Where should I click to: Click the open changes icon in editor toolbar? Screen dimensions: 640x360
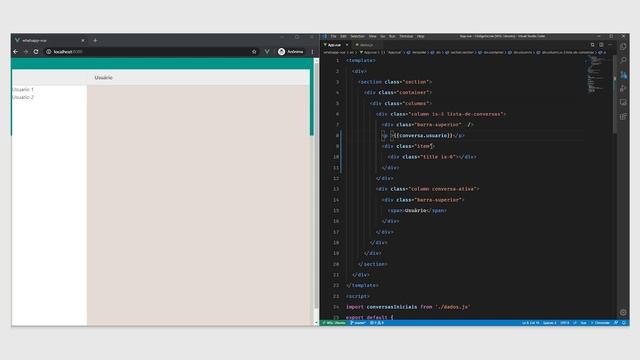tap(592, 45)
